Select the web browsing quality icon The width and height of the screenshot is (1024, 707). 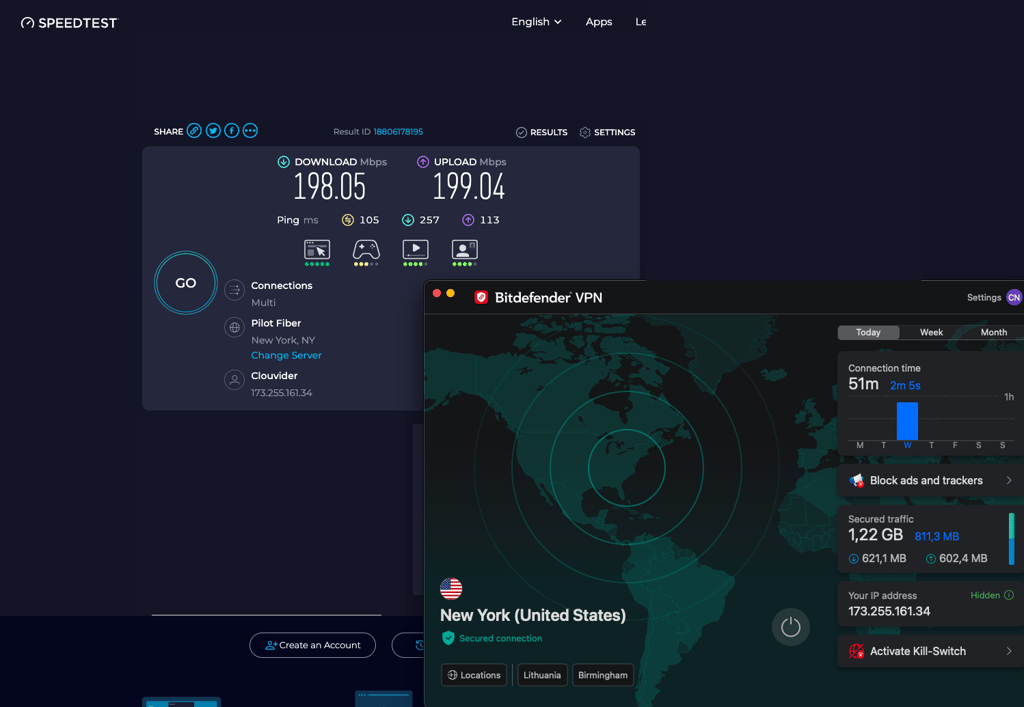317,253
